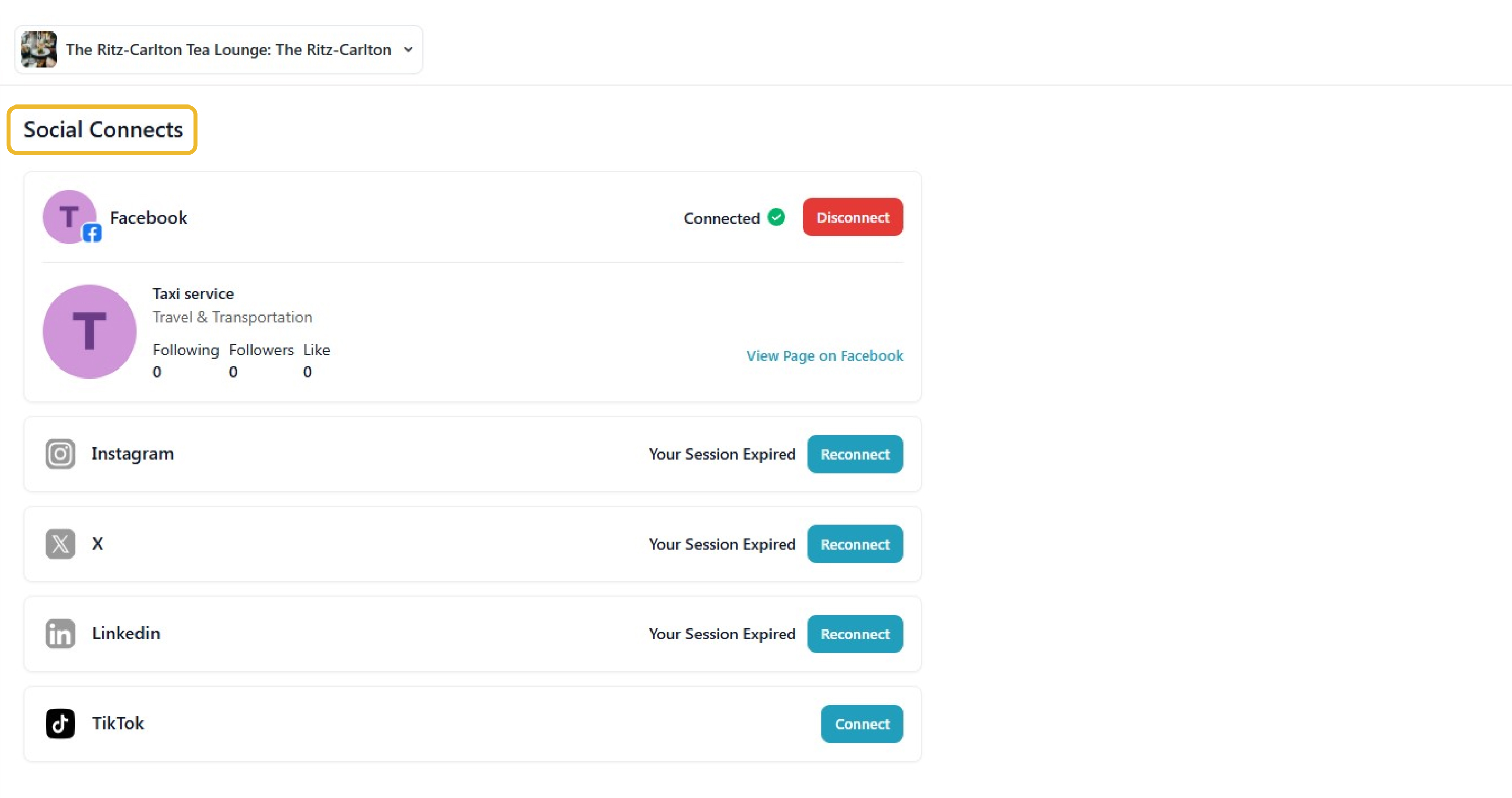Click the Ritz-Carlton location thumbnail image
1512x798 pixels.
click(x=39, y=50)
